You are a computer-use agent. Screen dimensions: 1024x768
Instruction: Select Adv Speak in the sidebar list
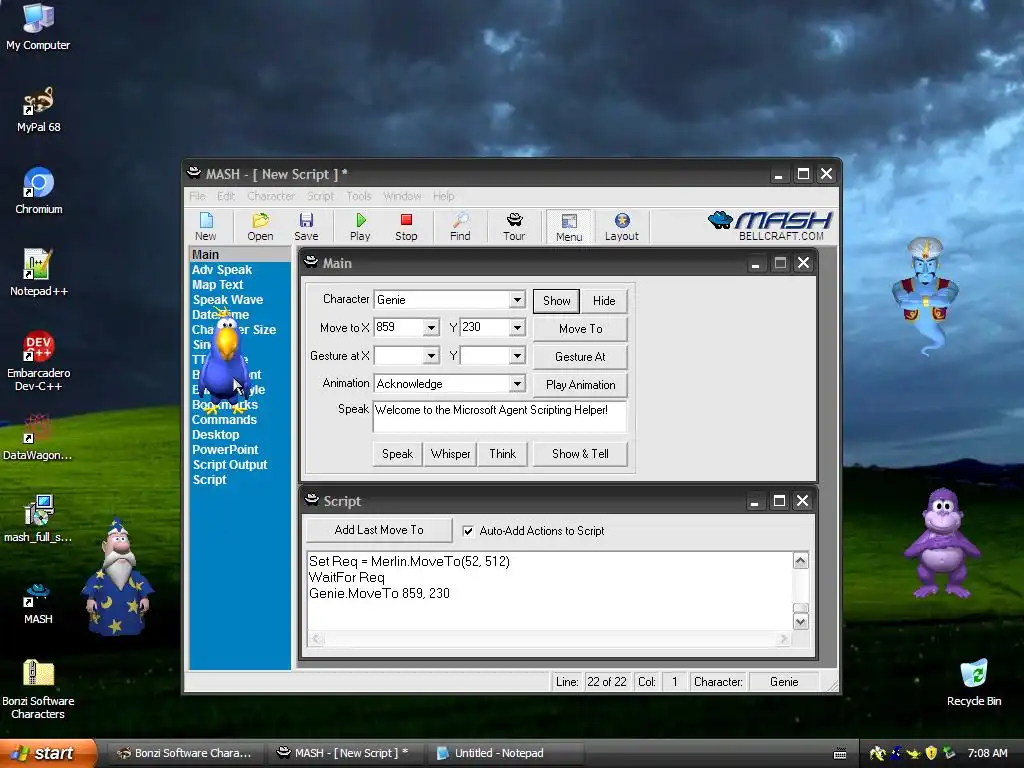pyautogui.click(x=221, y=270)
